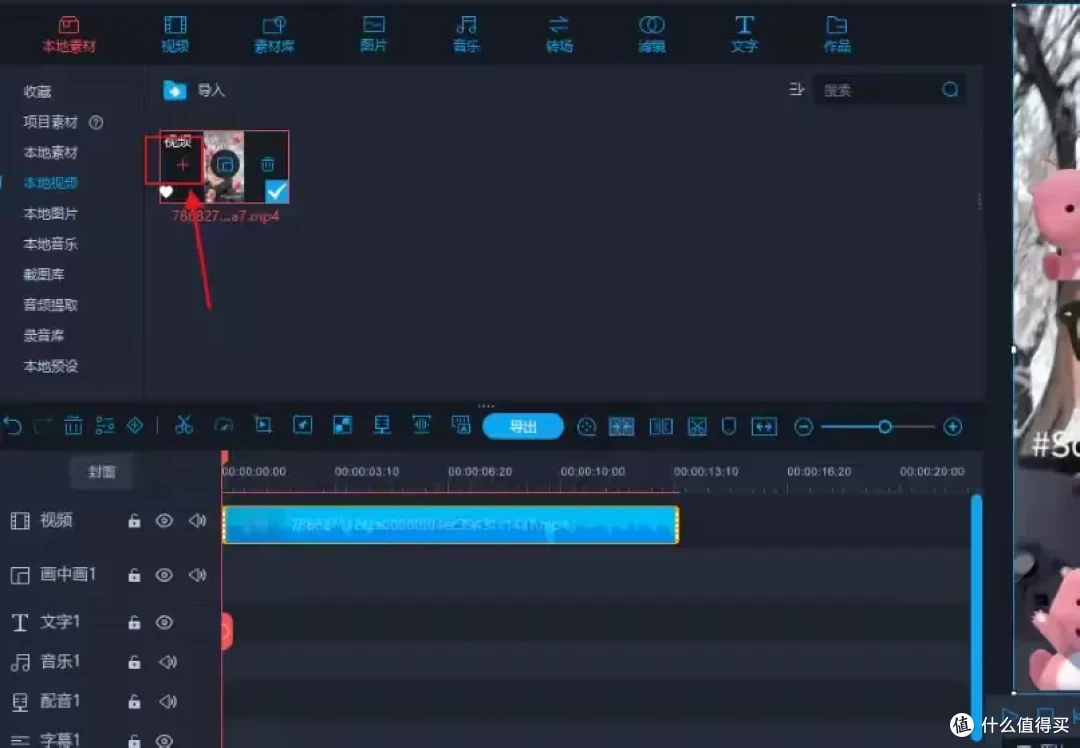
Task: Click the plus icon on video thumbnail
Action: pyautogui.click(x=183, y=165)
